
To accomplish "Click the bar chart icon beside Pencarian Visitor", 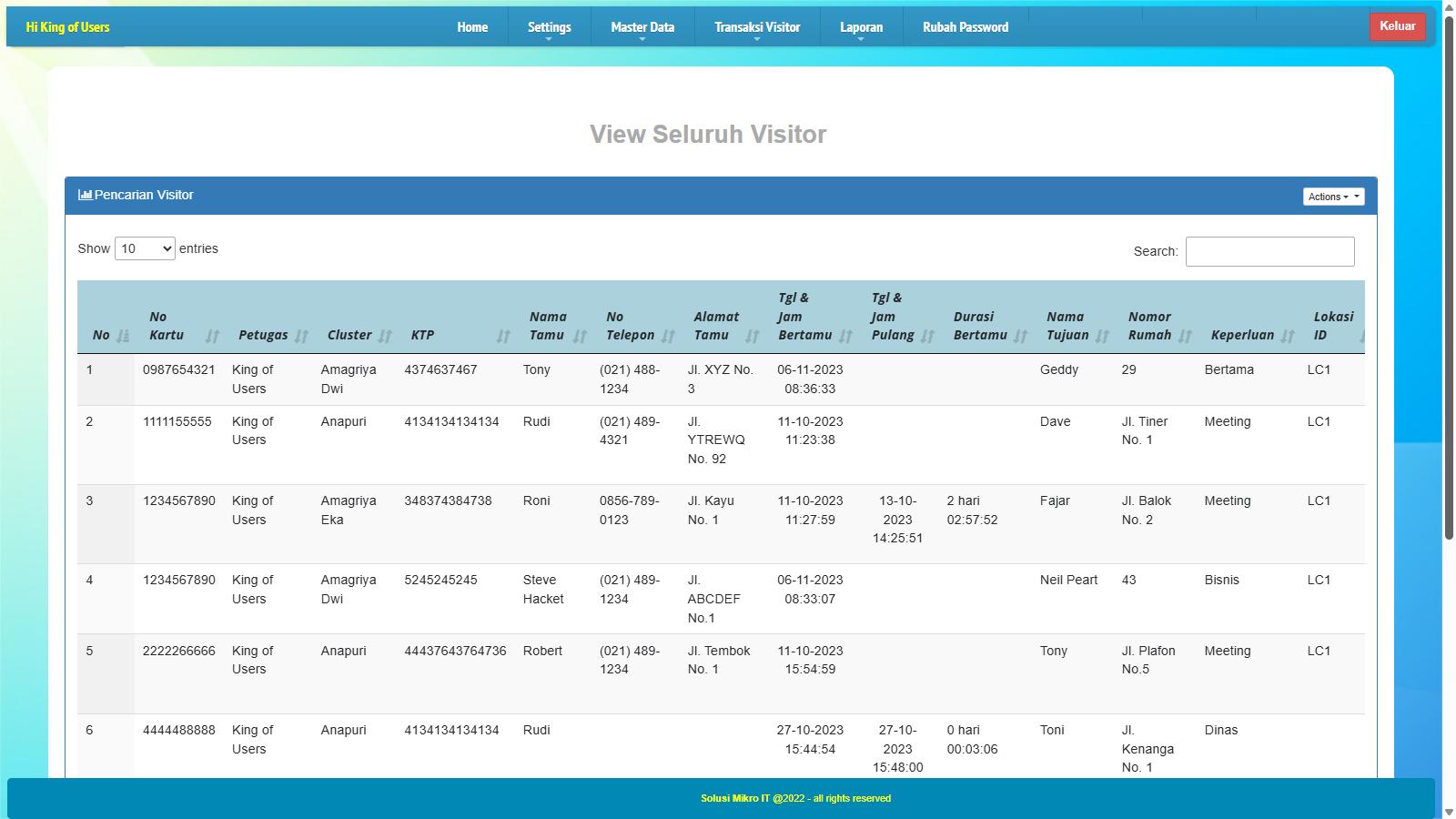I will pyautogui.click(x=85, y=195).
